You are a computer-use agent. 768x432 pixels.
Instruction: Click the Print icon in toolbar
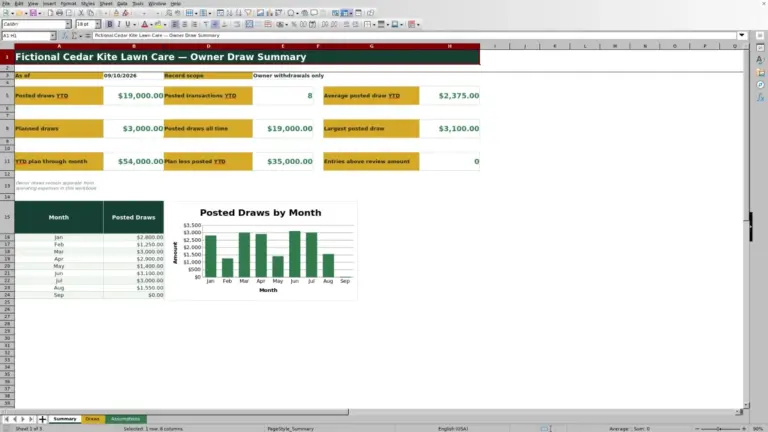coord(59,13)
